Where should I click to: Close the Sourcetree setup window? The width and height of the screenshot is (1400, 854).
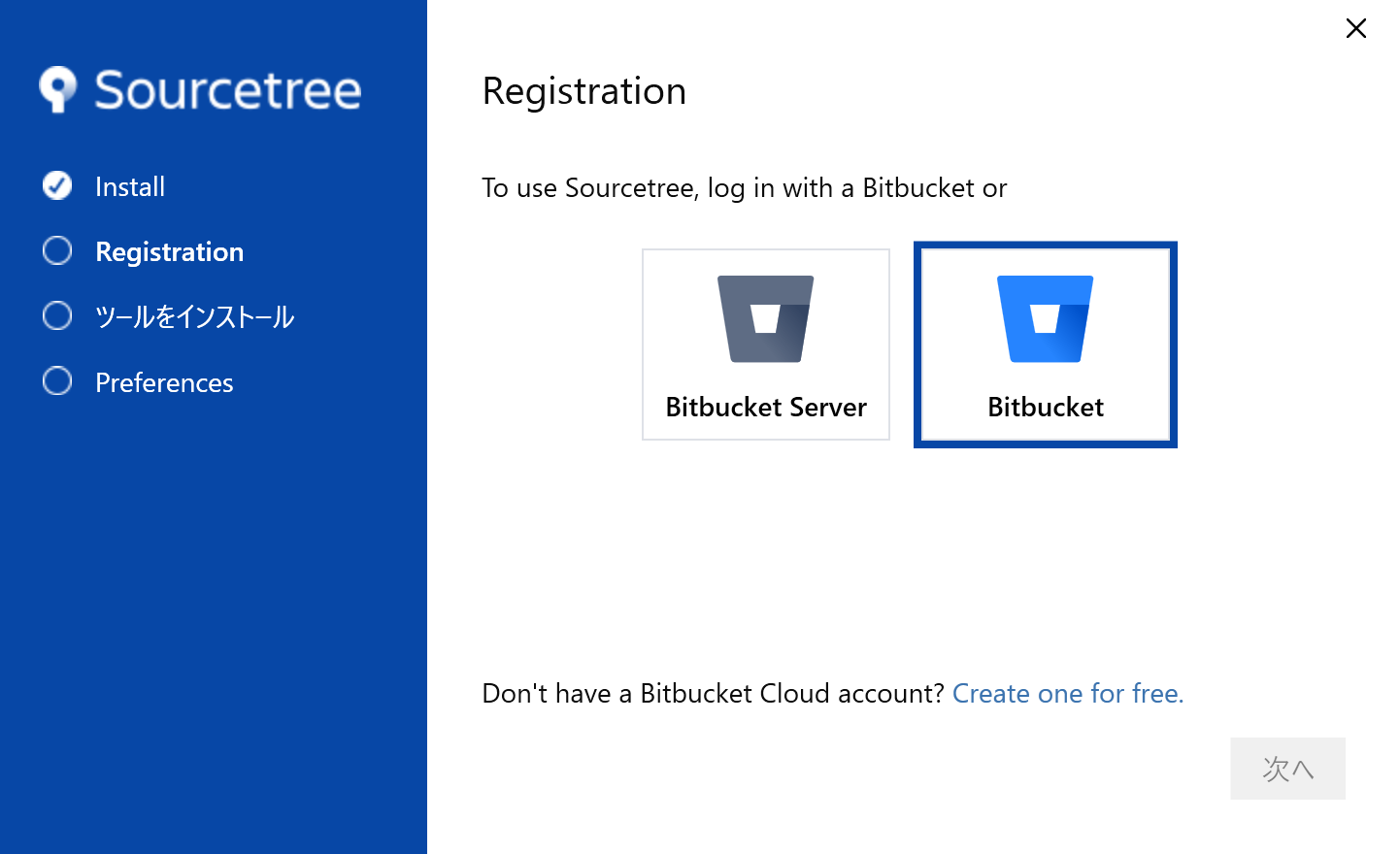(x=1356, y=28)
